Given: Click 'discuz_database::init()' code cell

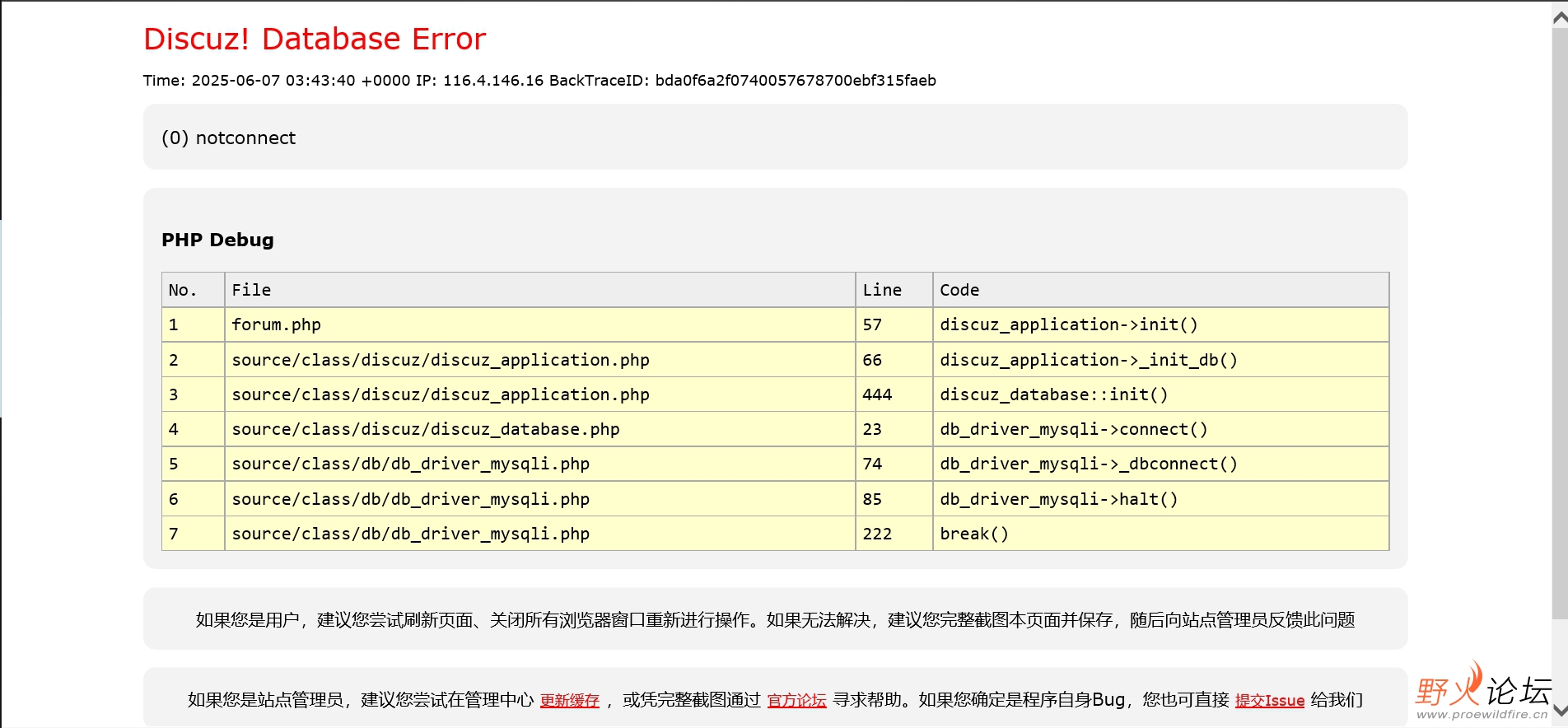Looking at the screenshot, I should 1161,394.
